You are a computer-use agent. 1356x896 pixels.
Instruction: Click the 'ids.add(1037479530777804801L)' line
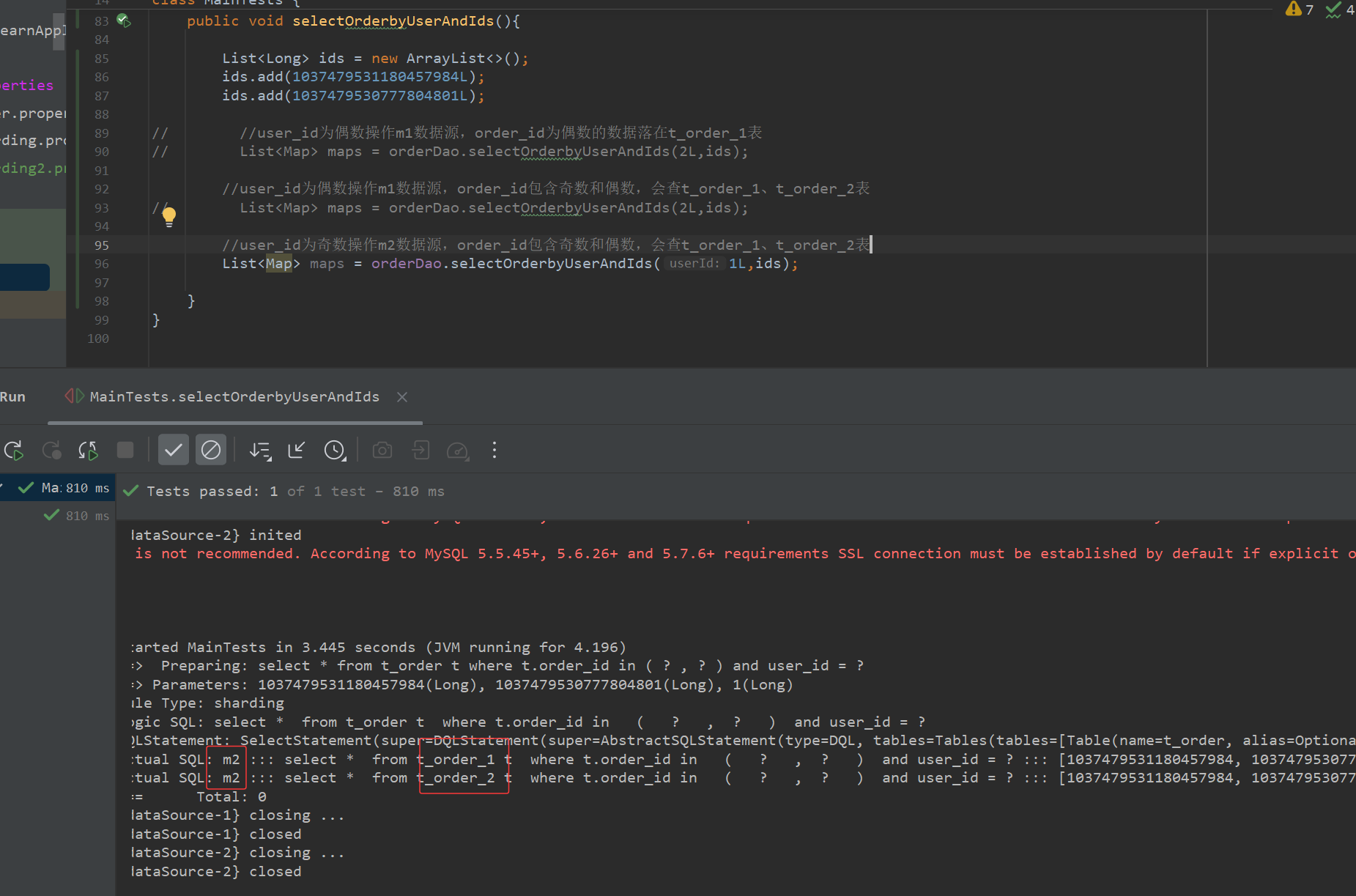(x=353, y=96)
